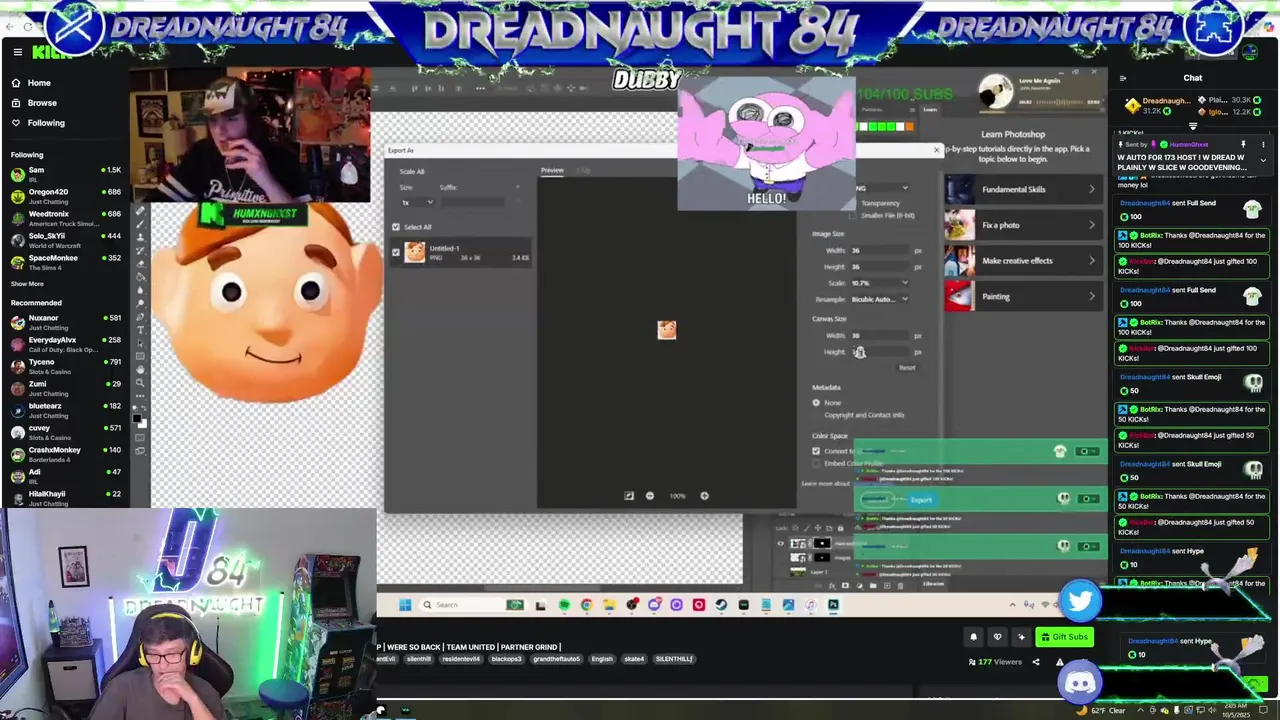This screenshot has width=1280, height=720.
Task: Expand the Fundamental Skills topic
Action: point(1023,189)
